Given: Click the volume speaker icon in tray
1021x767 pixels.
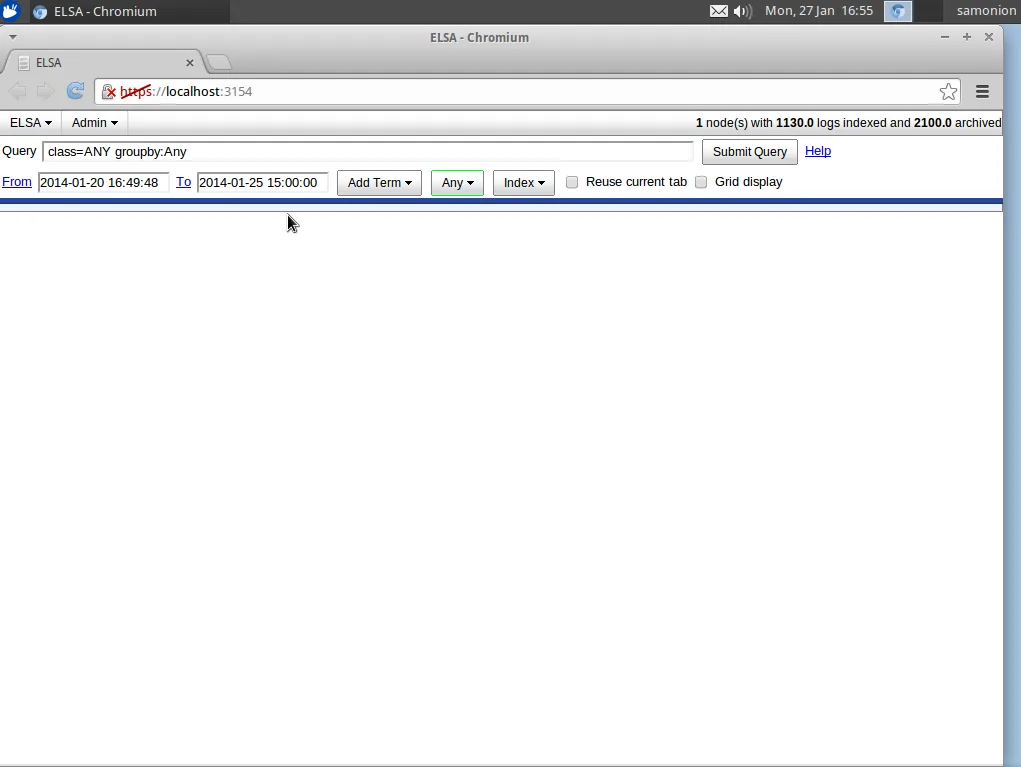Looking at the screenshot, I should 742,11.
